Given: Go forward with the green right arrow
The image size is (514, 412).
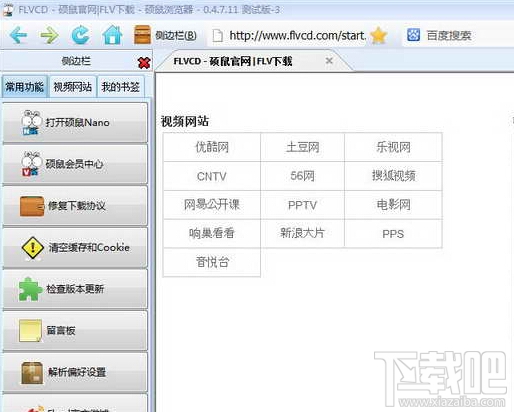Looking at the screenshot, I should pyautogui.click(x=49, y=35).
